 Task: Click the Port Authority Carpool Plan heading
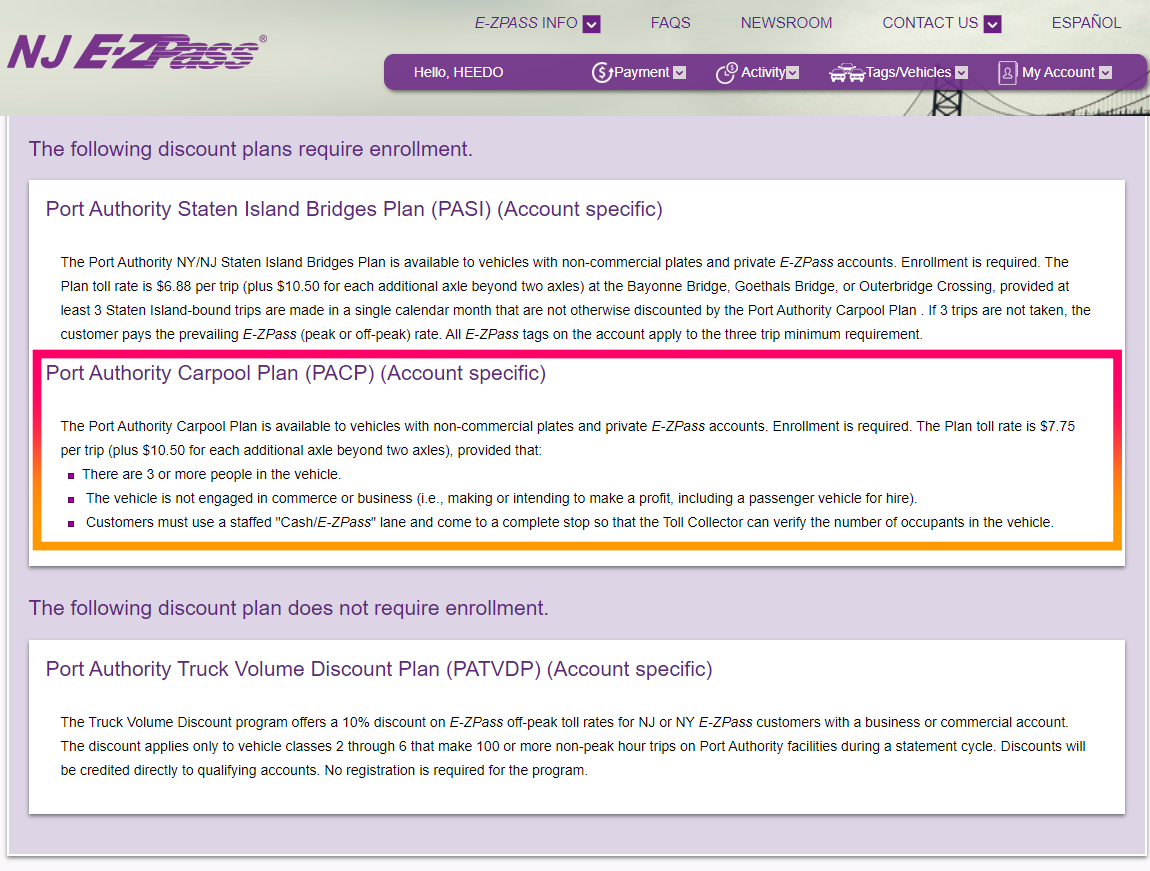point(296,373)
